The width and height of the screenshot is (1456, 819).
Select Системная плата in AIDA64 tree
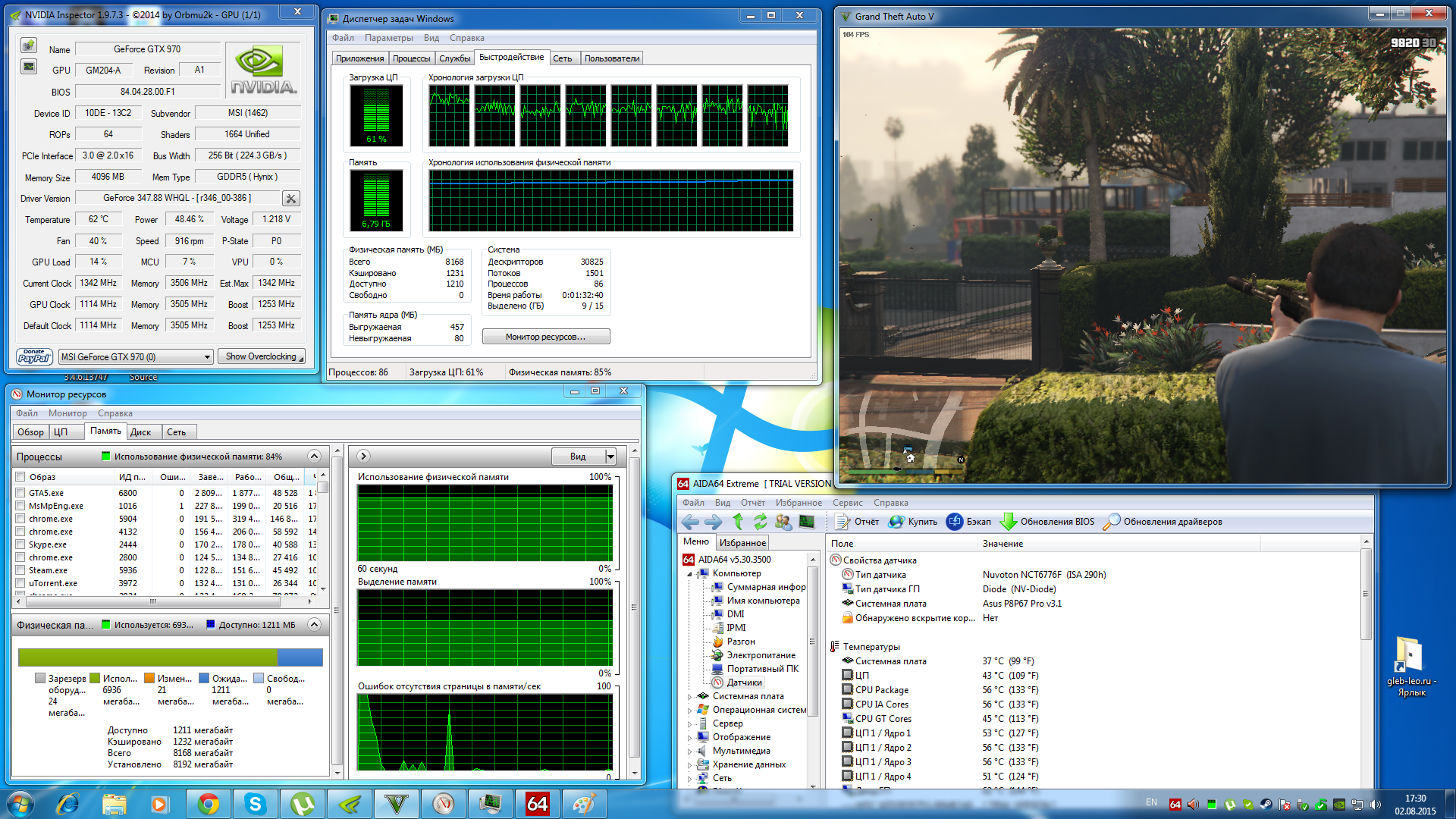click(748, 696)
